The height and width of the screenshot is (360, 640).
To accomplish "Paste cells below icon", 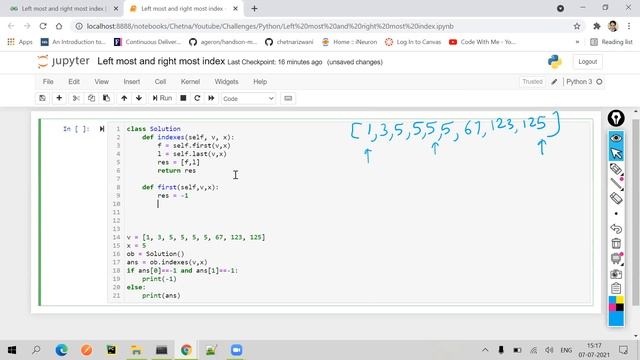I will [x=107, y=98].
